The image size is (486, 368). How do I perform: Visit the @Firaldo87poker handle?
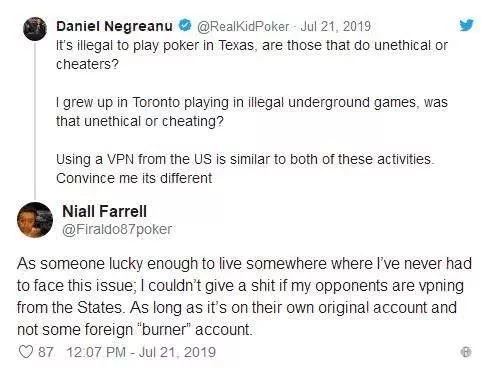117,229
